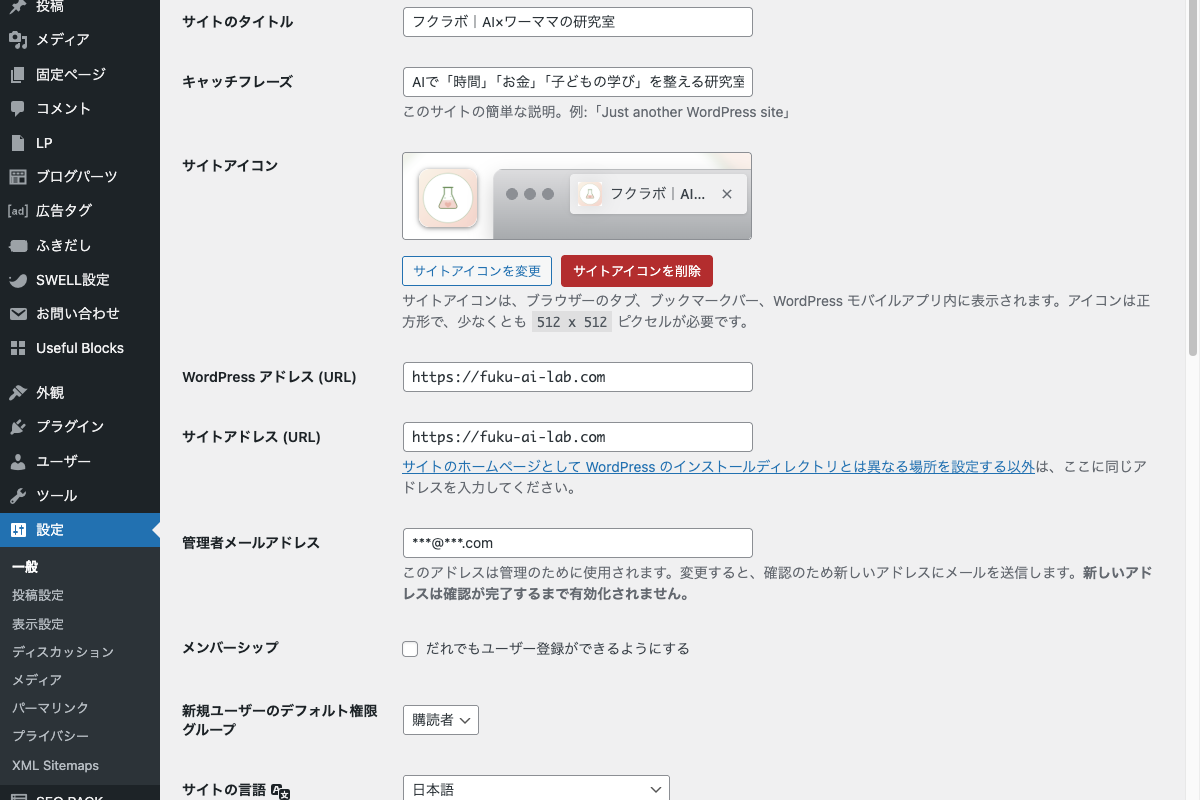Click the ツール wrench icon
The width and height of the screenshot is (1200, 800).
tap(18, 495)
